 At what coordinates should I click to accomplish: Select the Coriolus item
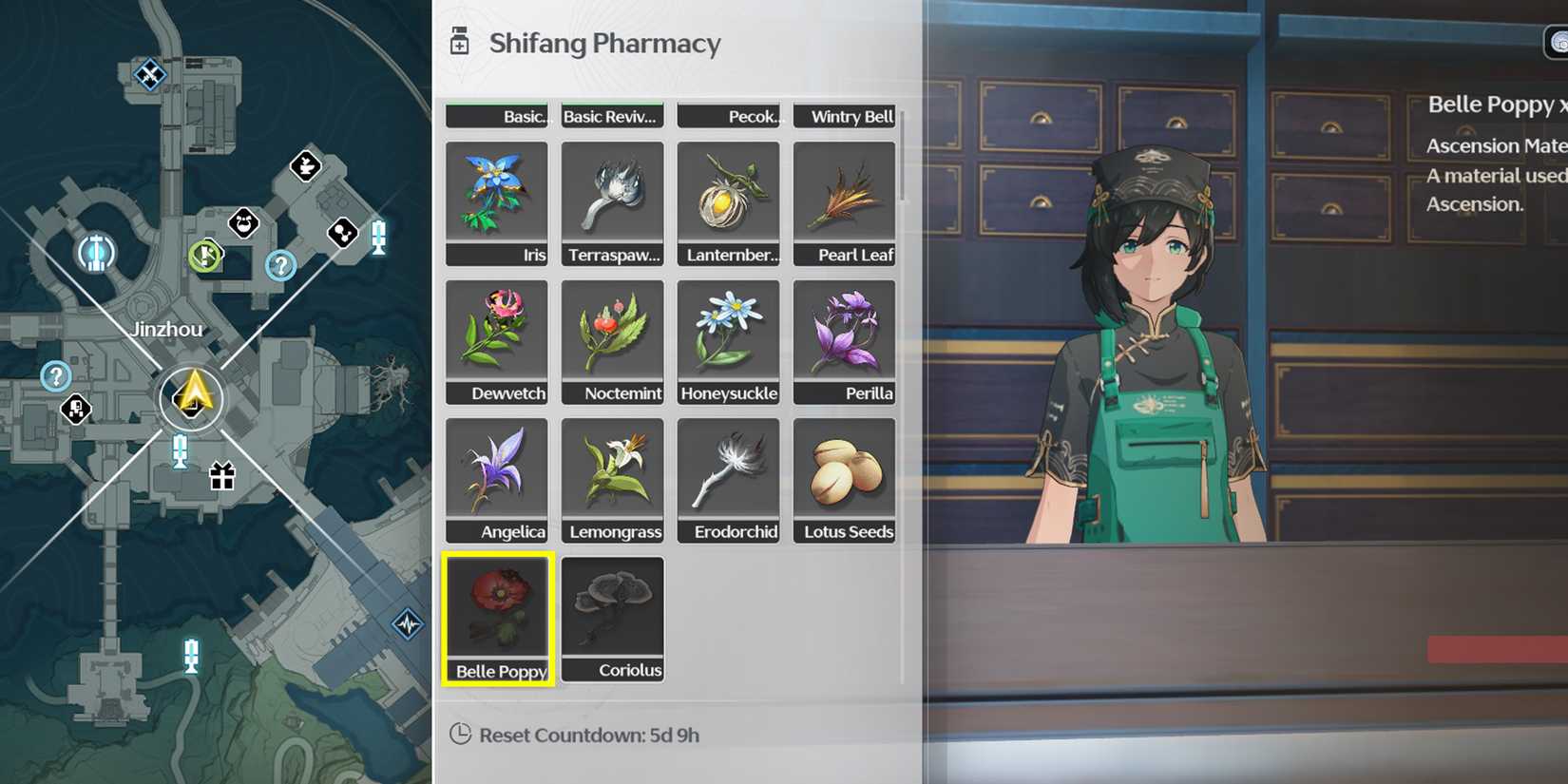coord(612,619)
